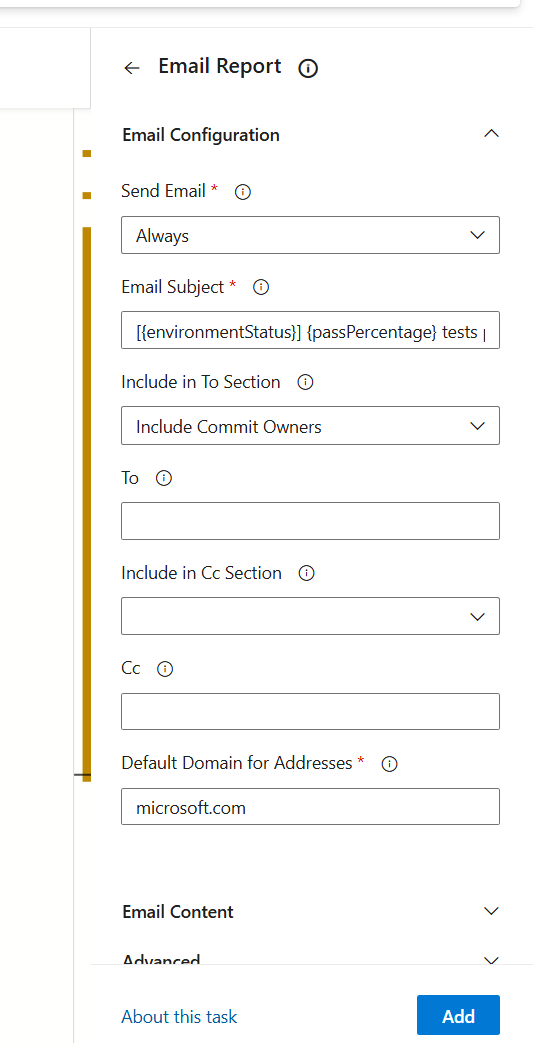
Task: Click the Include in Cc Section label
Action: coord(201,573)
